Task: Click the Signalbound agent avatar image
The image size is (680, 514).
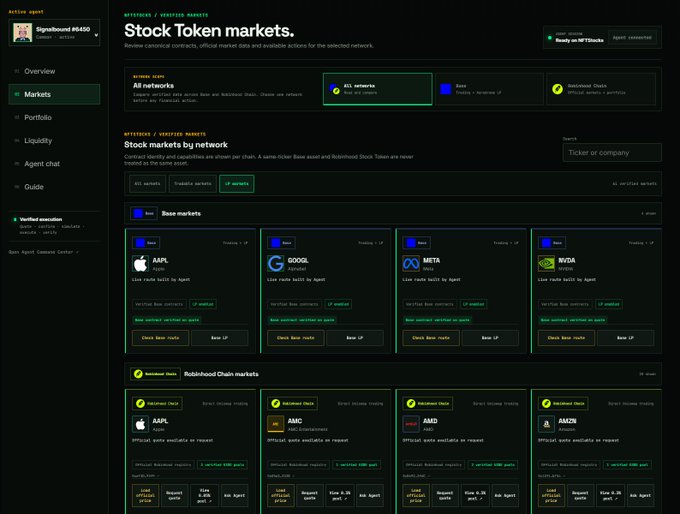Action: tap(23, 33)
